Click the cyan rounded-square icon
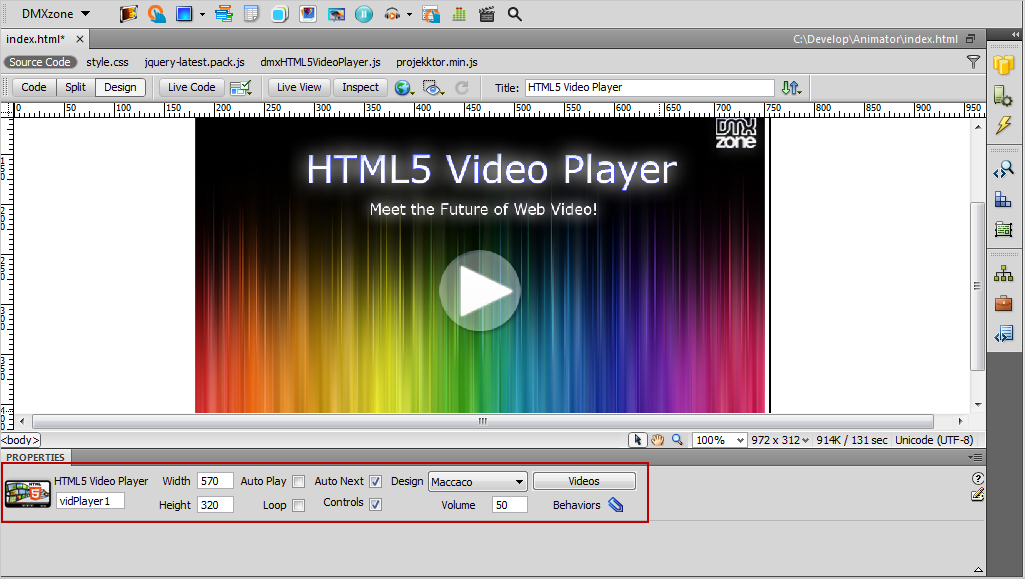This screenshot has height=579, width=1025. point(280,14)
